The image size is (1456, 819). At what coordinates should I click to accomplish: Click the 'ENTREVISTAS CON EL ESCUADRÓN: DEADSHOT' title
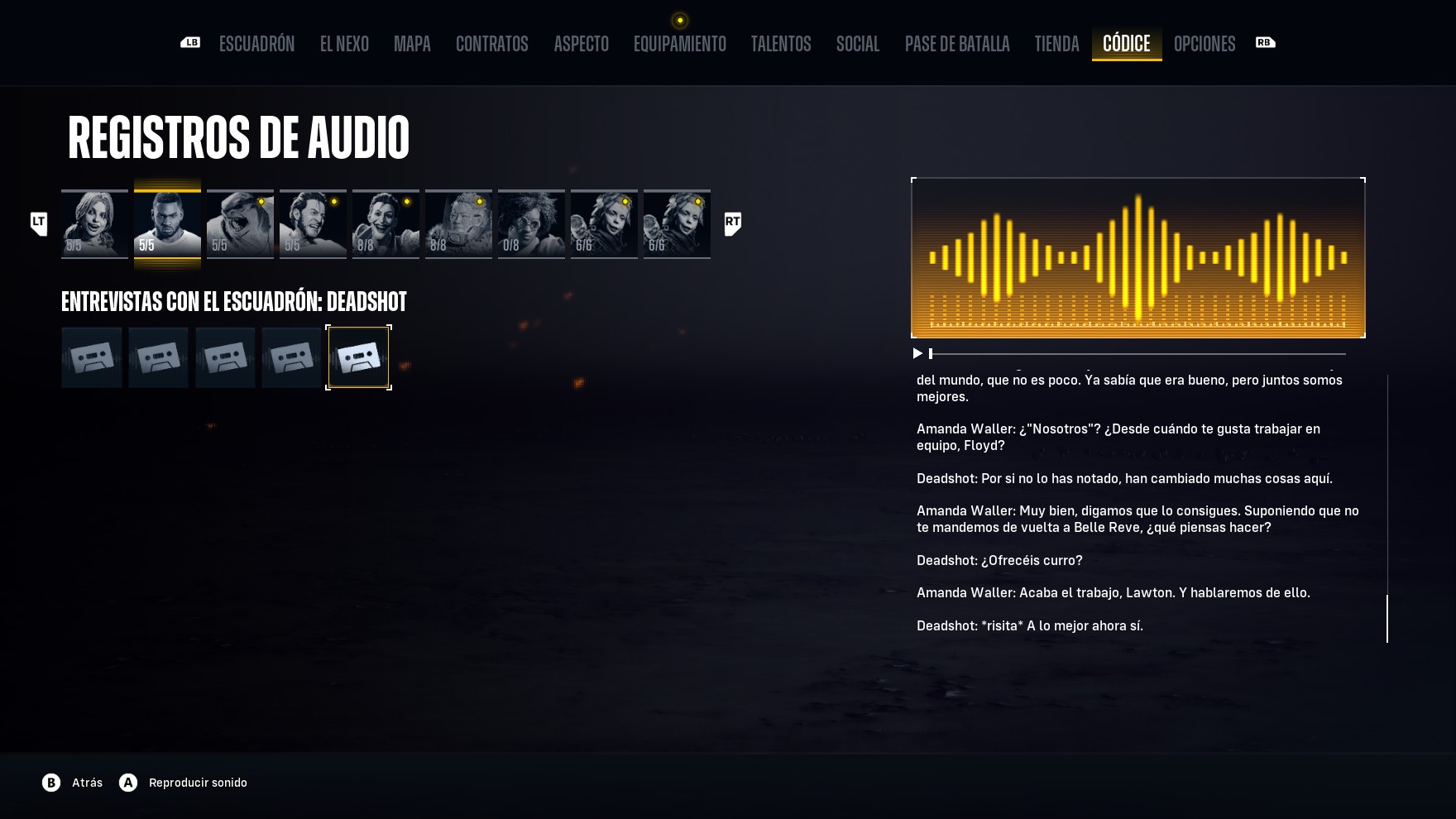[234, 302]
